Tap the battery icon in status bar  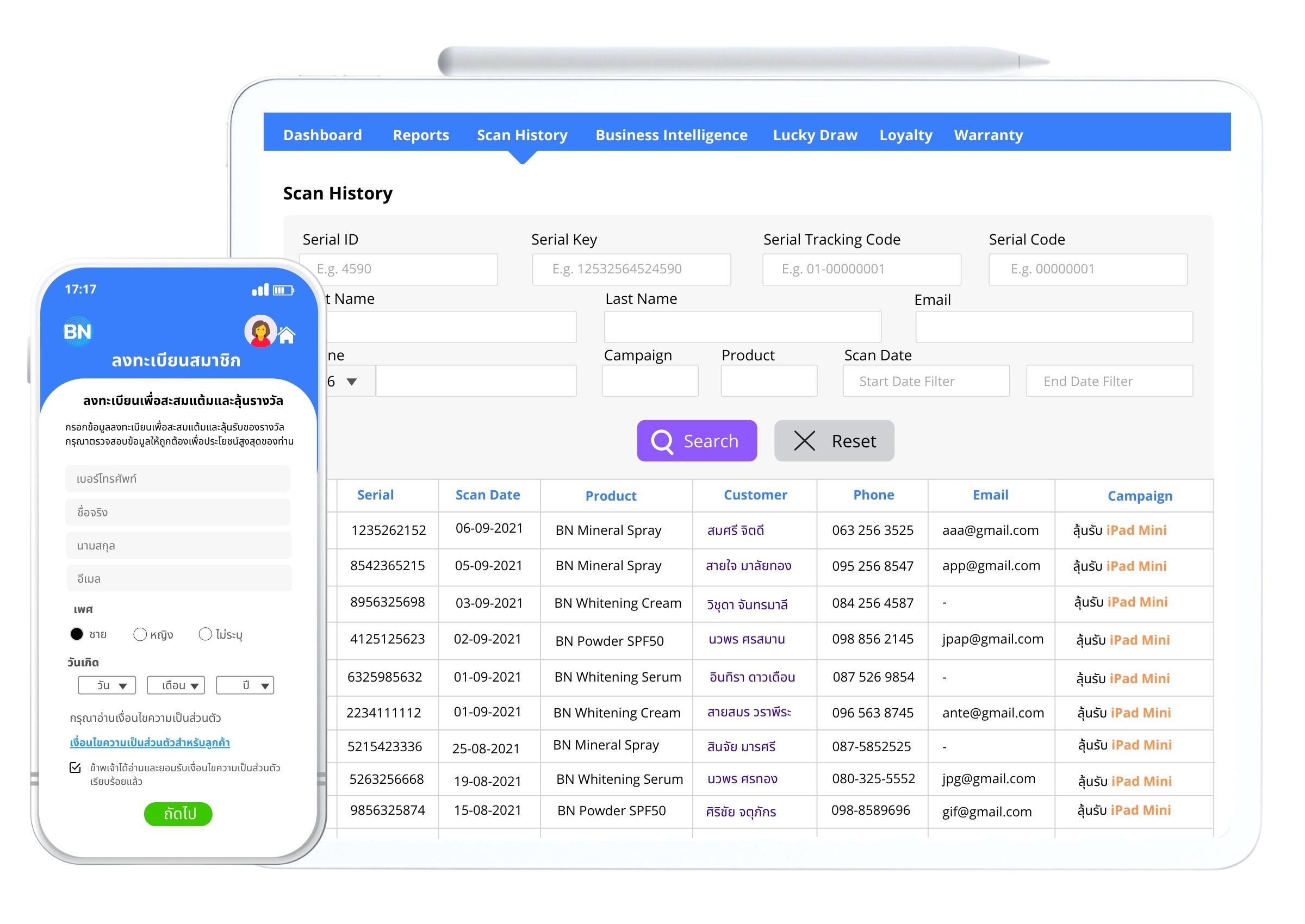(283, 291)
